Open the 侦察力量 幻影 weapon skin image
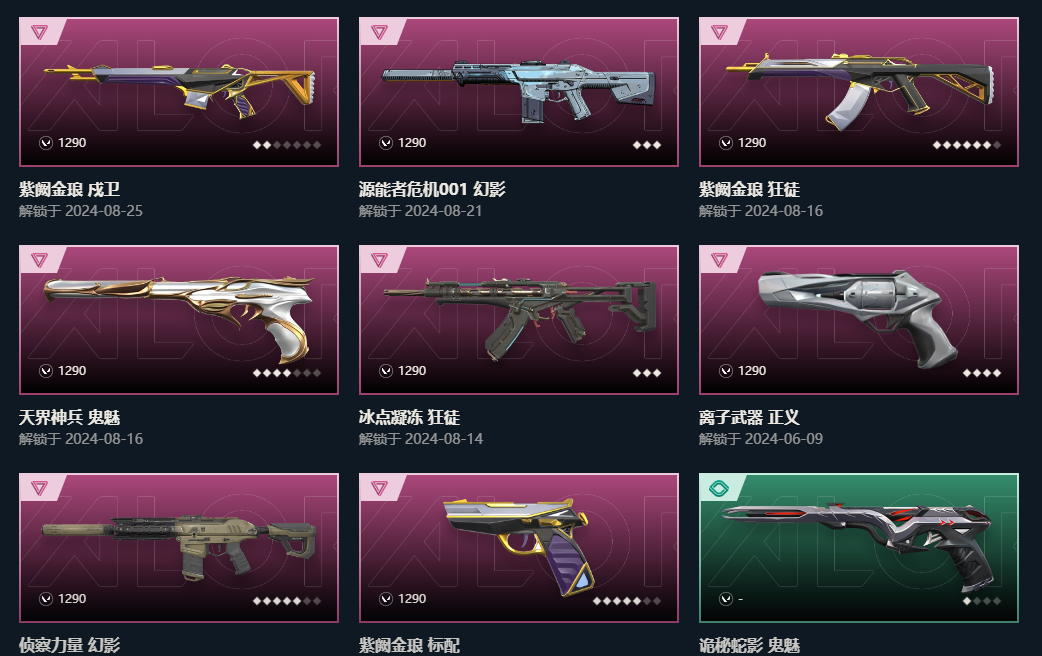Image resolution: width=1042 pixels, height=656 pixels. click(179, 548)
